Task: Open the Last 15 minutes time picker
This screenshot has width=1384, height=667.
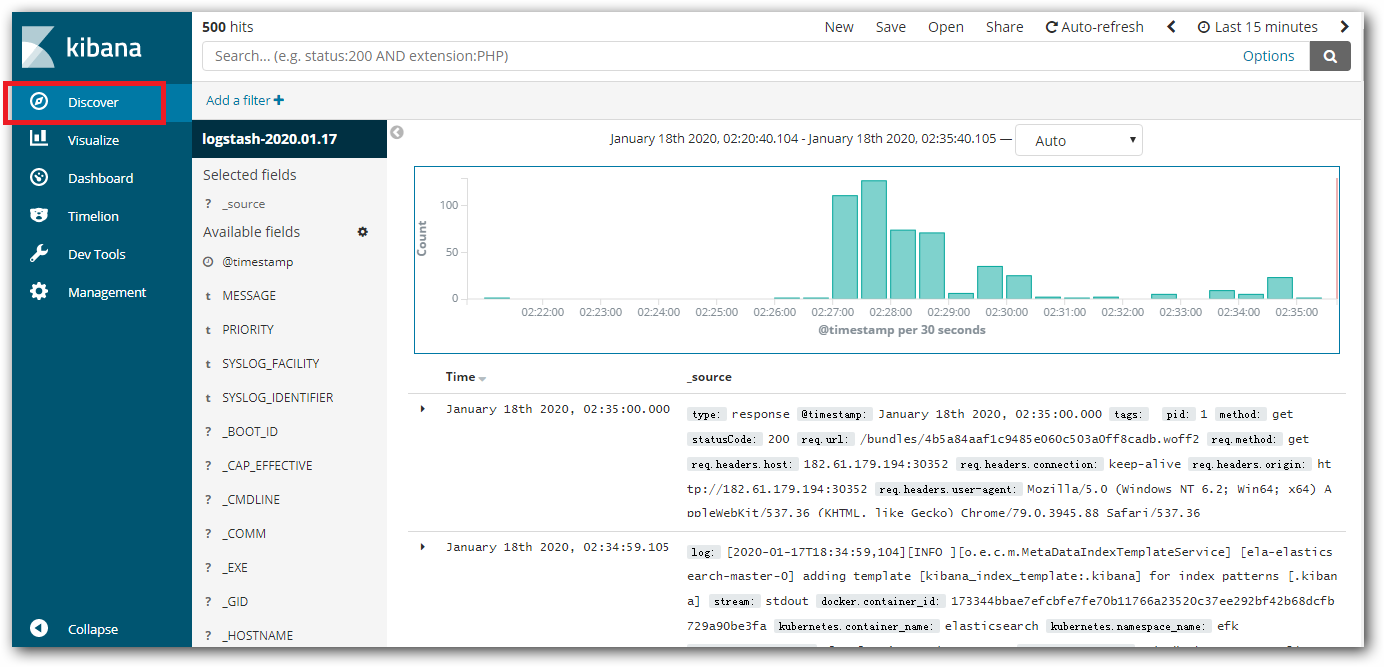Action: (x=1257, y=27)
